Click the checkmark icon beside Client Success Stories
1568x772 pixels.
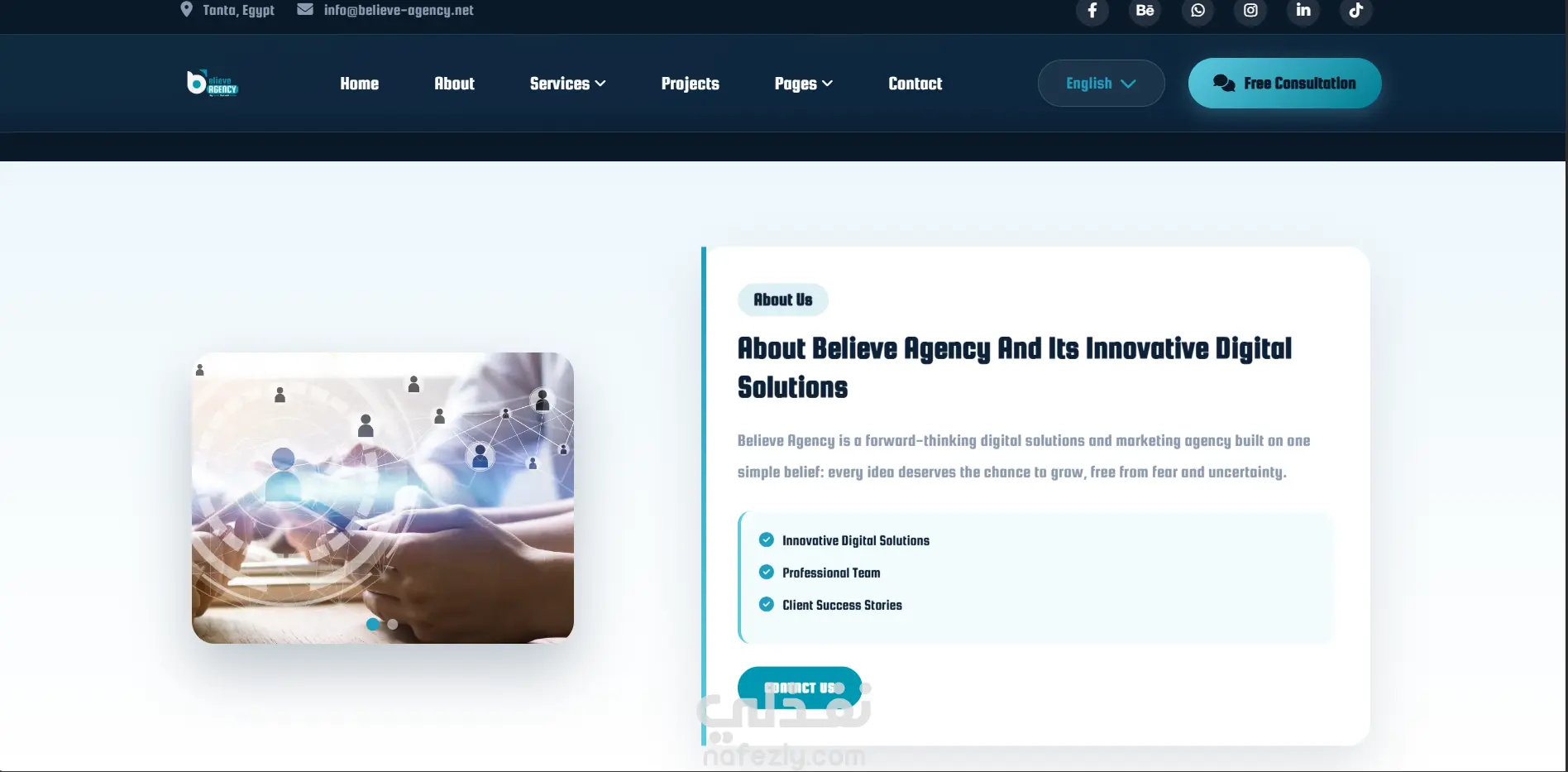pos(767,604)
